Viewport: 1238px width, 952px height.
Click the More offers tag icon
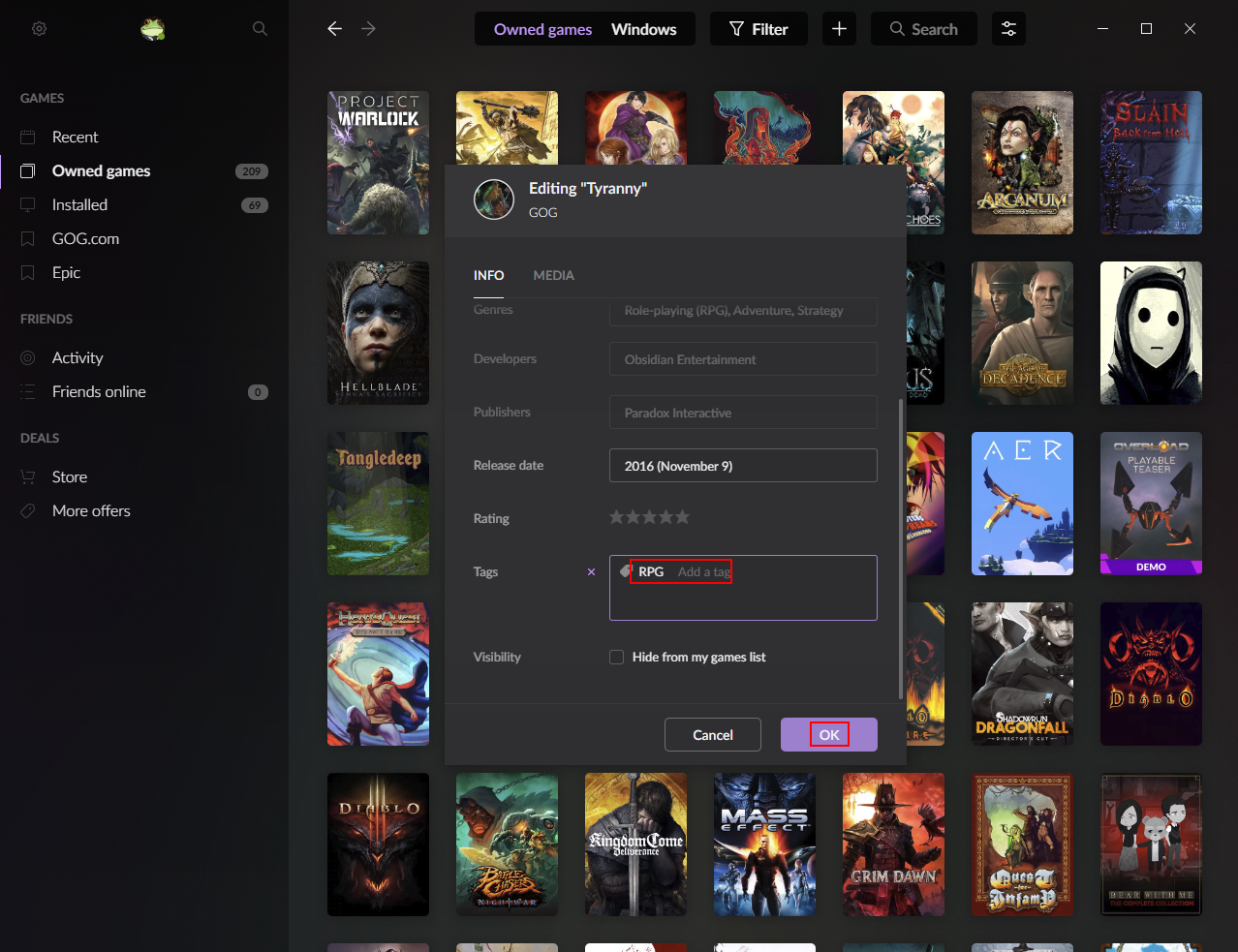point(28,510)
